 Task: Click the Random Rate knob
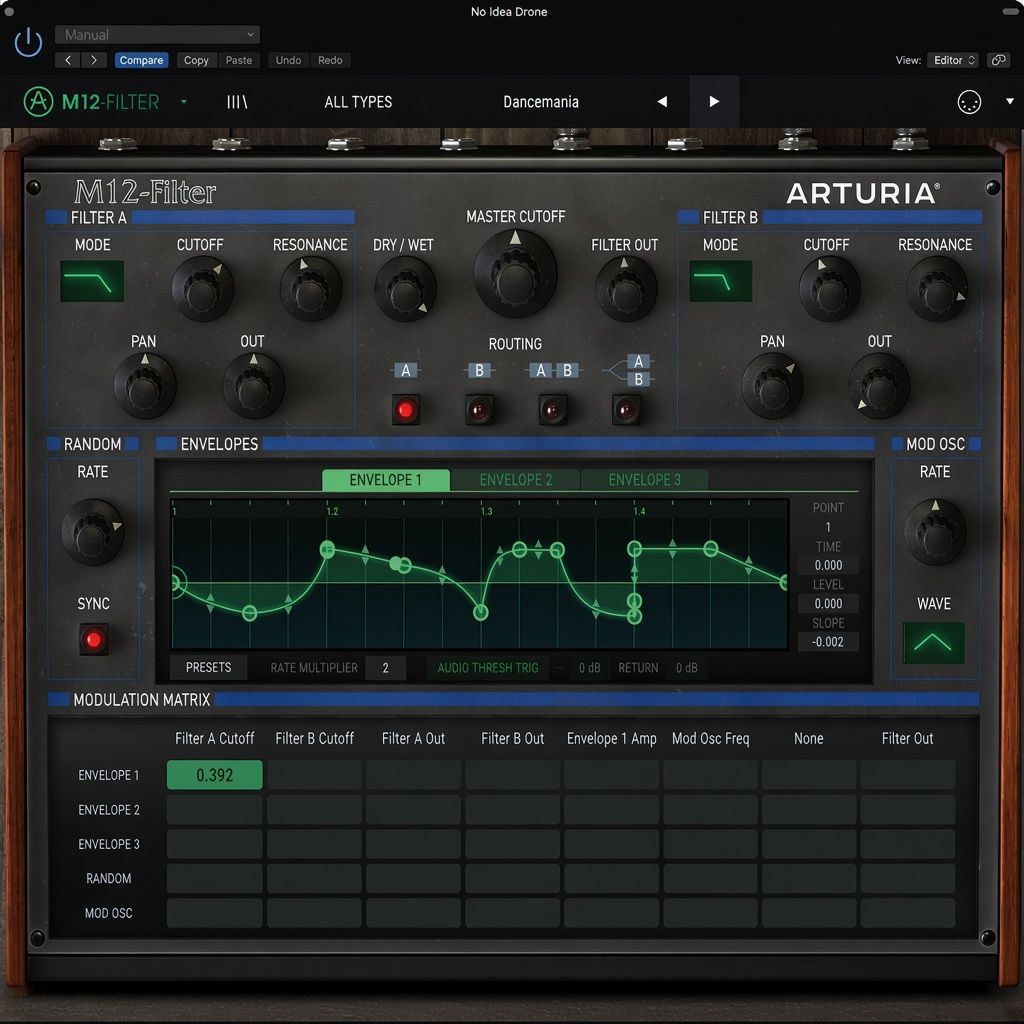click(92, 532)
